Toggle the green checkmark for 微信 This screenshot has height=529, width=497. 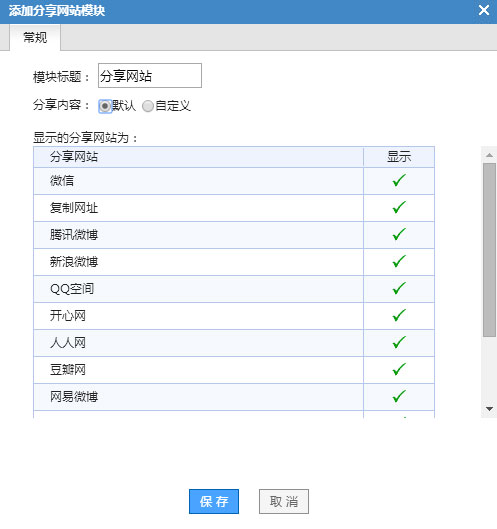399,180
